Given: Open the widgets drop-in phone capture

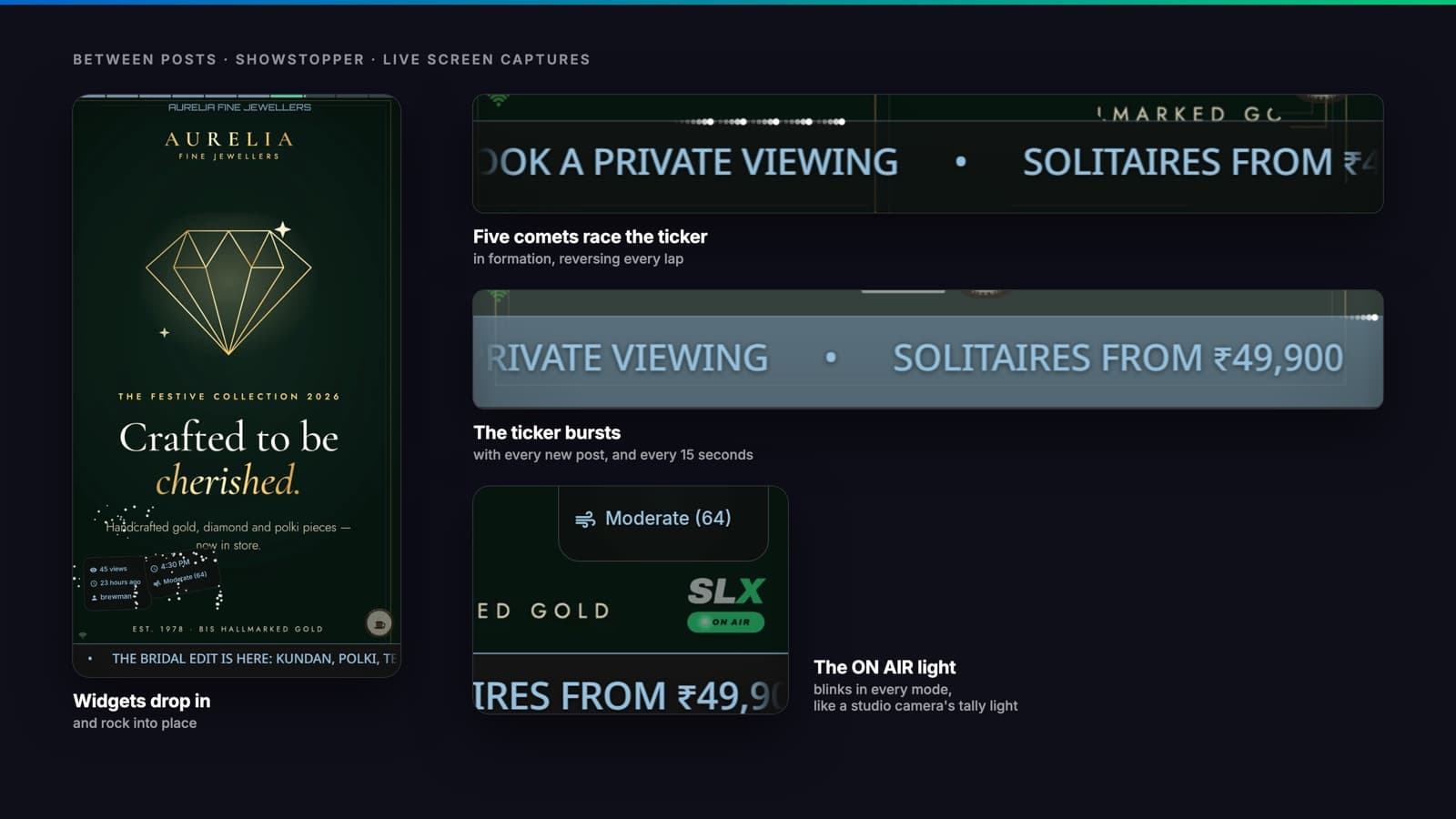Looking at the screenshot, I should (x=237, y=386).
